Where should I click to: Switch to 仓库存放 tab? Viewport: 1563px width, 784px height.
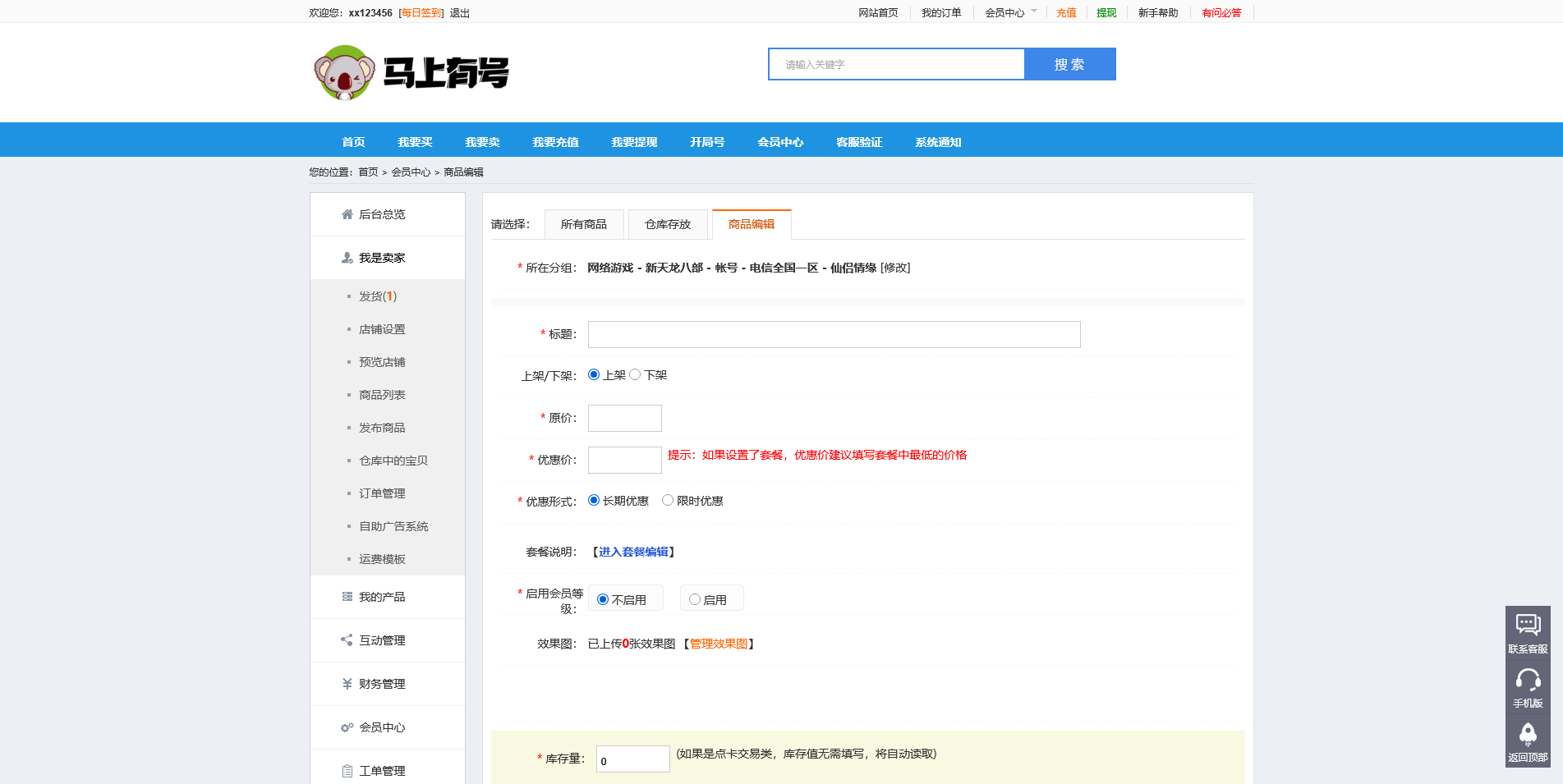pos(668,224)
